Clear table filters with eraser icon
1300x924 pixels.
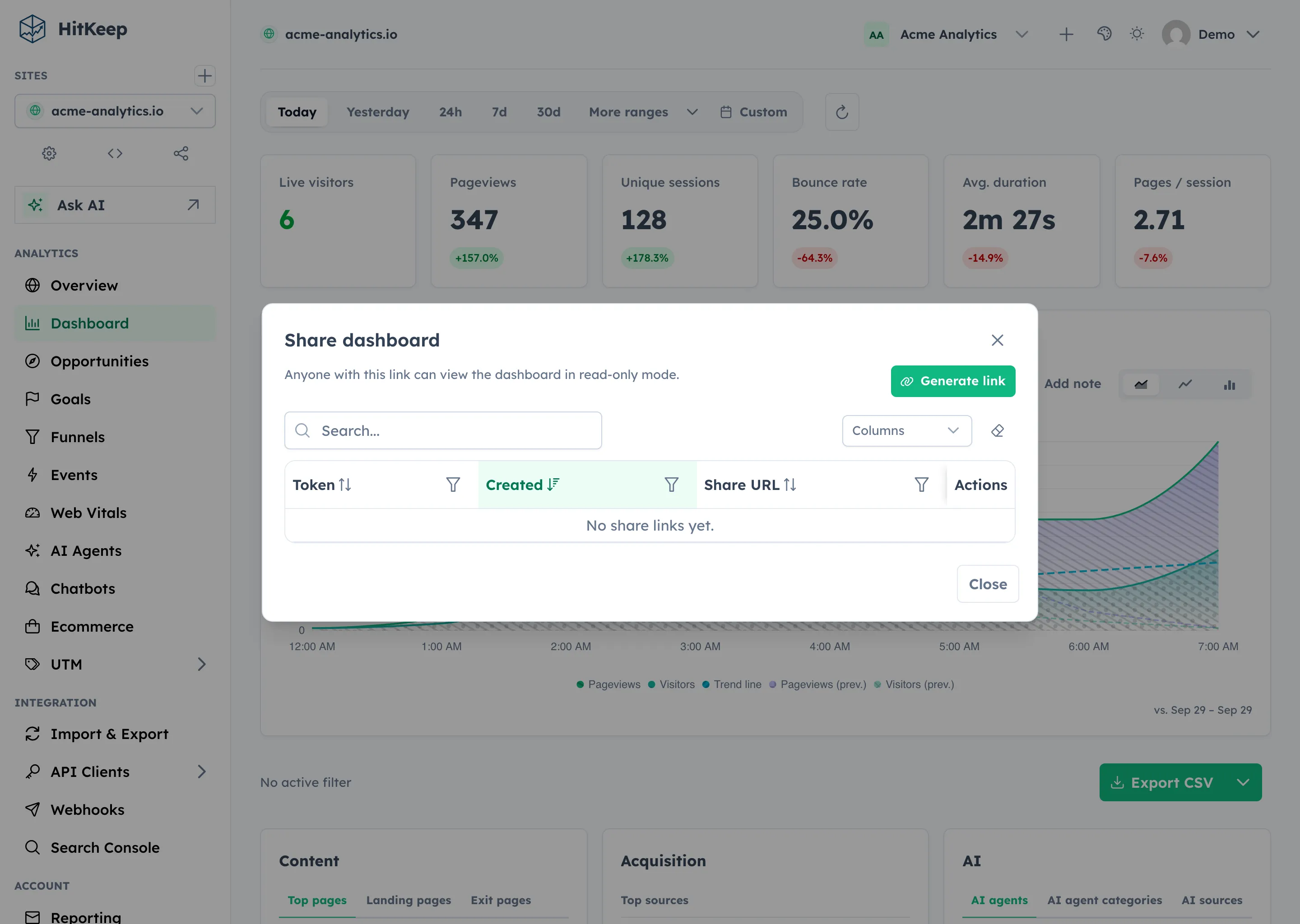pos(997,431)
